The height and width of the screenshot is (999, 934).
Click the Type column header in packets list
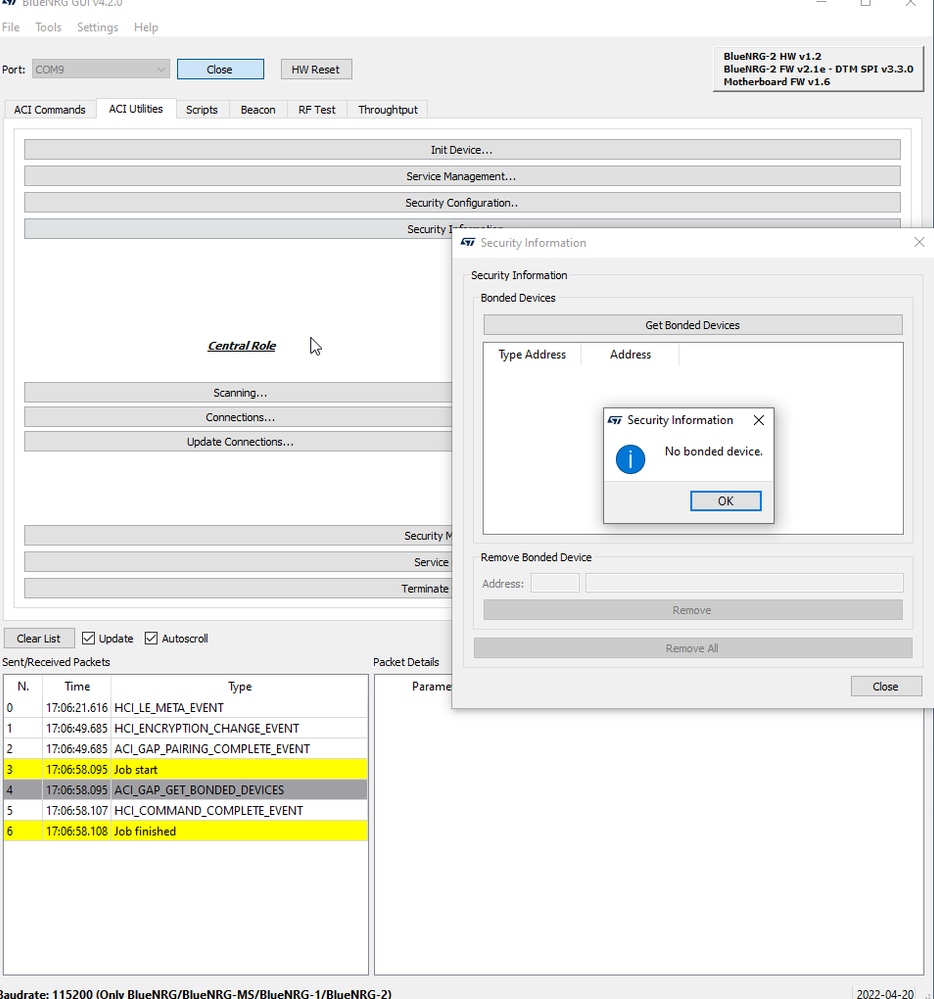point(240,687)
